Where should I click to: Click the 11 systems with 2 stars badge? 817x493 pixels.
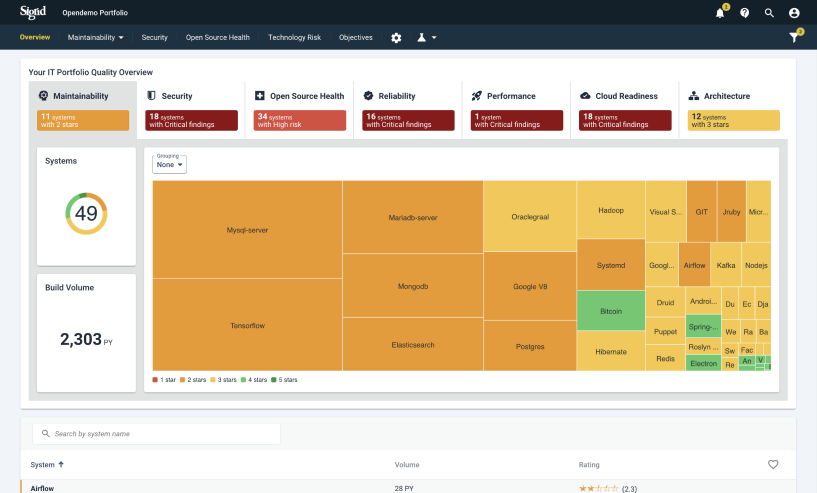pos(83,120)
